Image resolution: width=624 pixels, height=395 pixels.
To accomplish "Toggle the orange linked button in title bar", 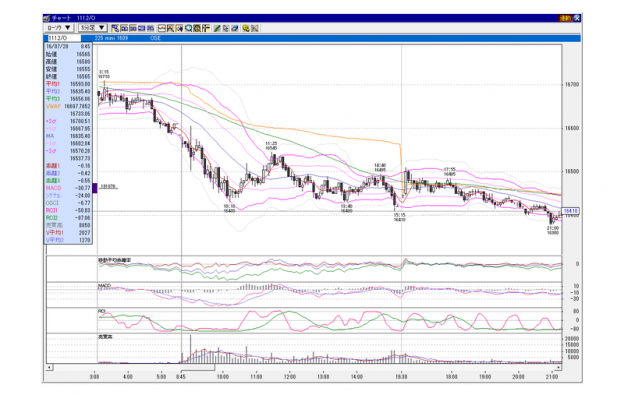I will coord(565,18).
